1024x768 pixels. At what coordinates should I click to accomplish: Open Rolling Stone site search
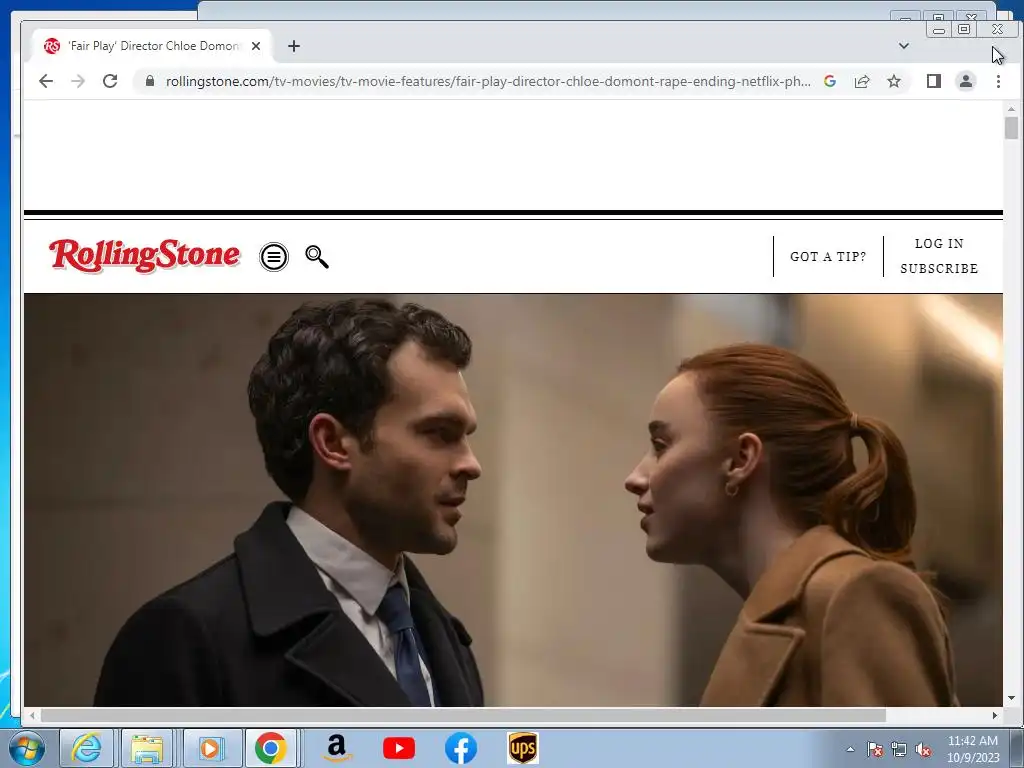coord(317,257)
